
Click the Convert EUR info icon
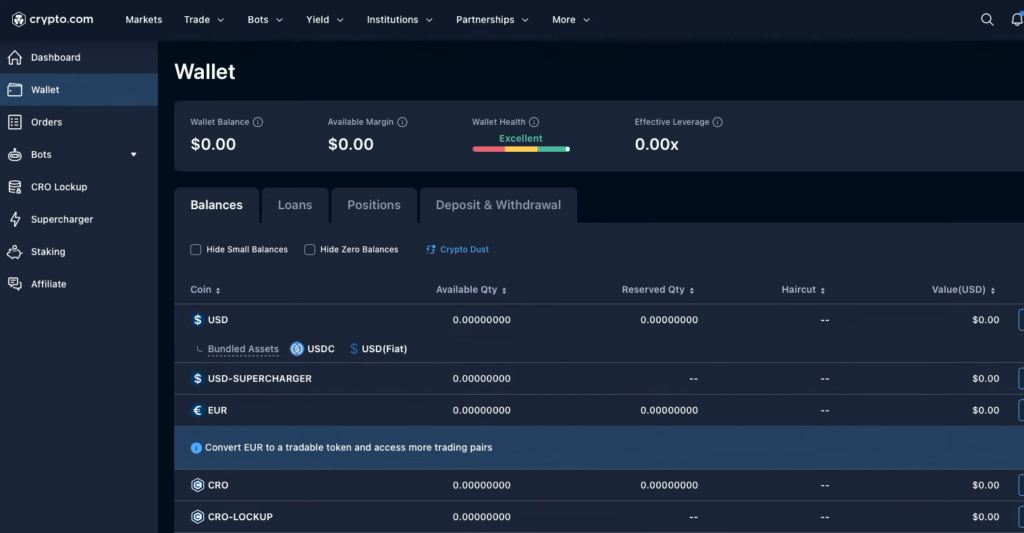pyautogui.click(x=196, y=447)
